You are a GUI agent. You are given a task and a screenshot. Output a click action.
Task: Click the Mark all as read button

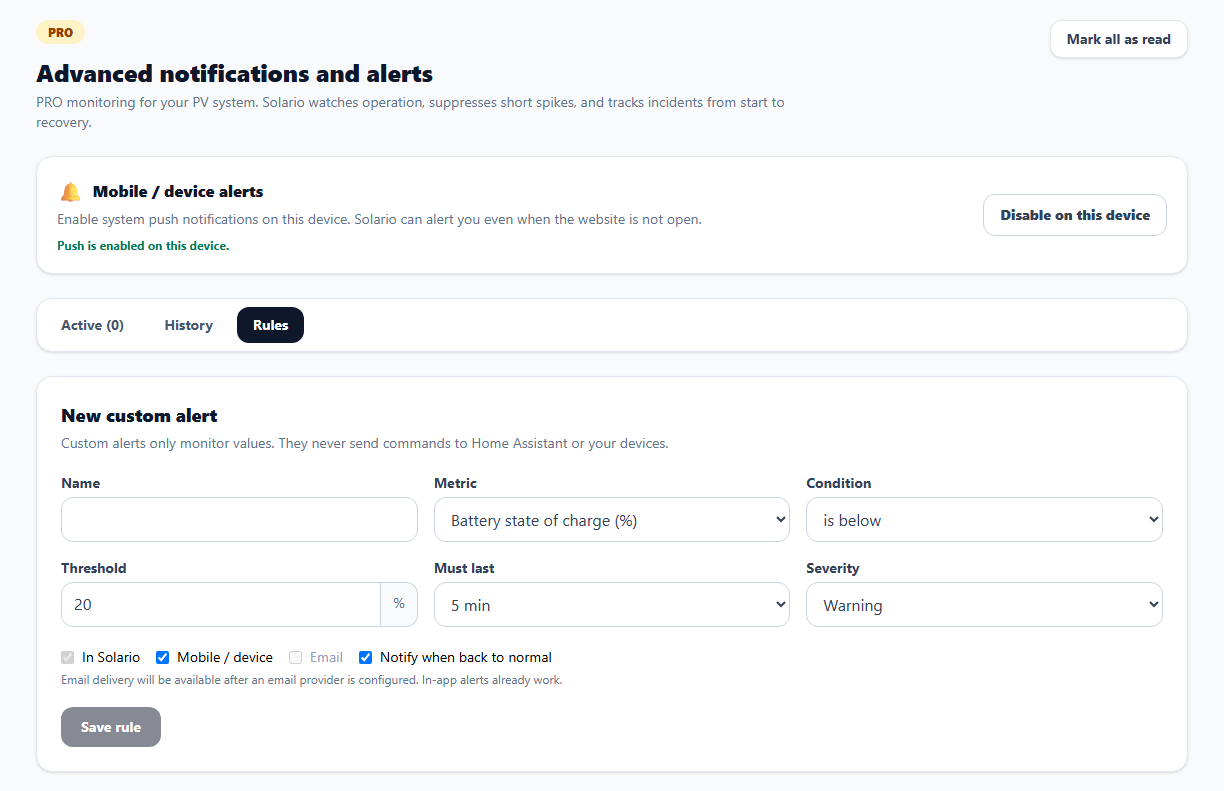[1118, 39]
